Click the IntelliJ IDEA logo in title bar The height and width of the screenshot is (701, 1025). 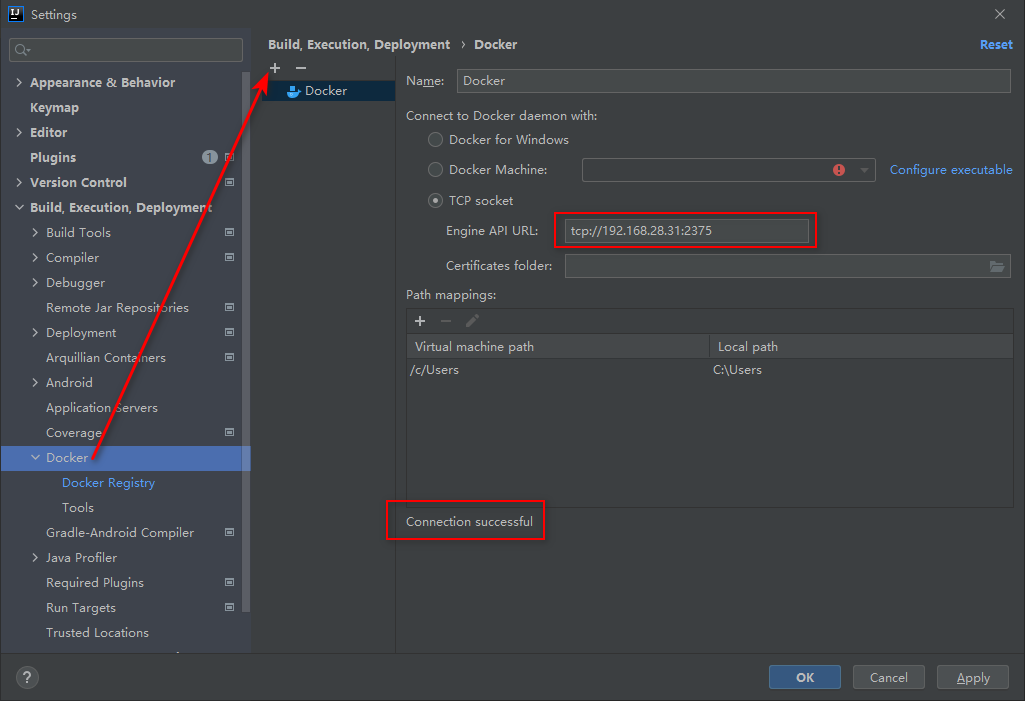(x=16, y=14)
